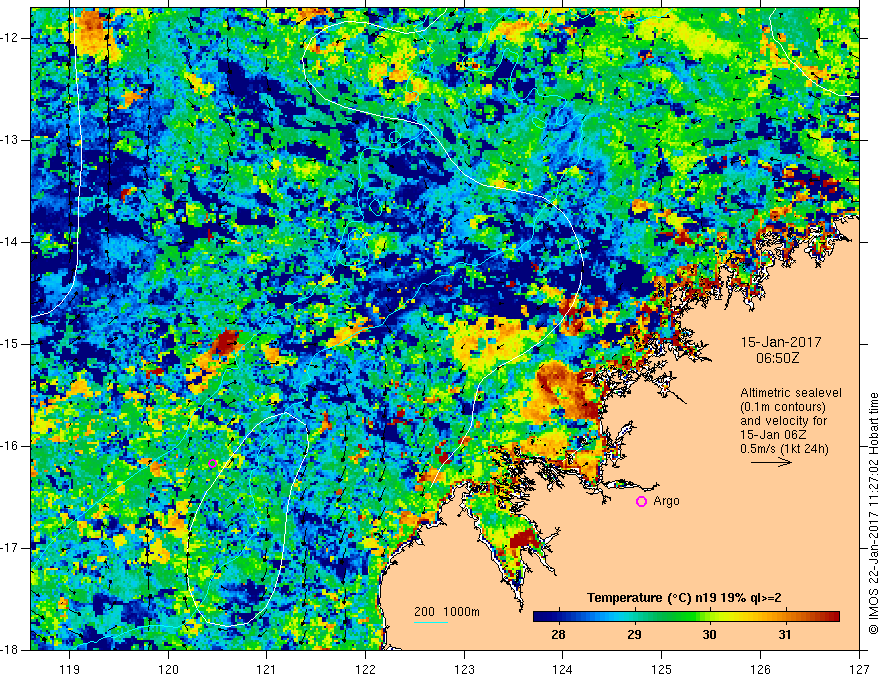
Task: Click the '06:50Z' time text
Action: pyautogui.click(x=777, y=357)
